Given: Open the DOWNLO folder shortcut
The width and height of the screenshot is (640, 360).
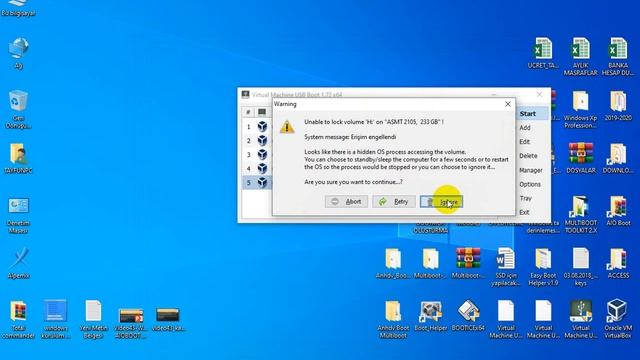Looking at the screenshot, I should click(618, 158).
